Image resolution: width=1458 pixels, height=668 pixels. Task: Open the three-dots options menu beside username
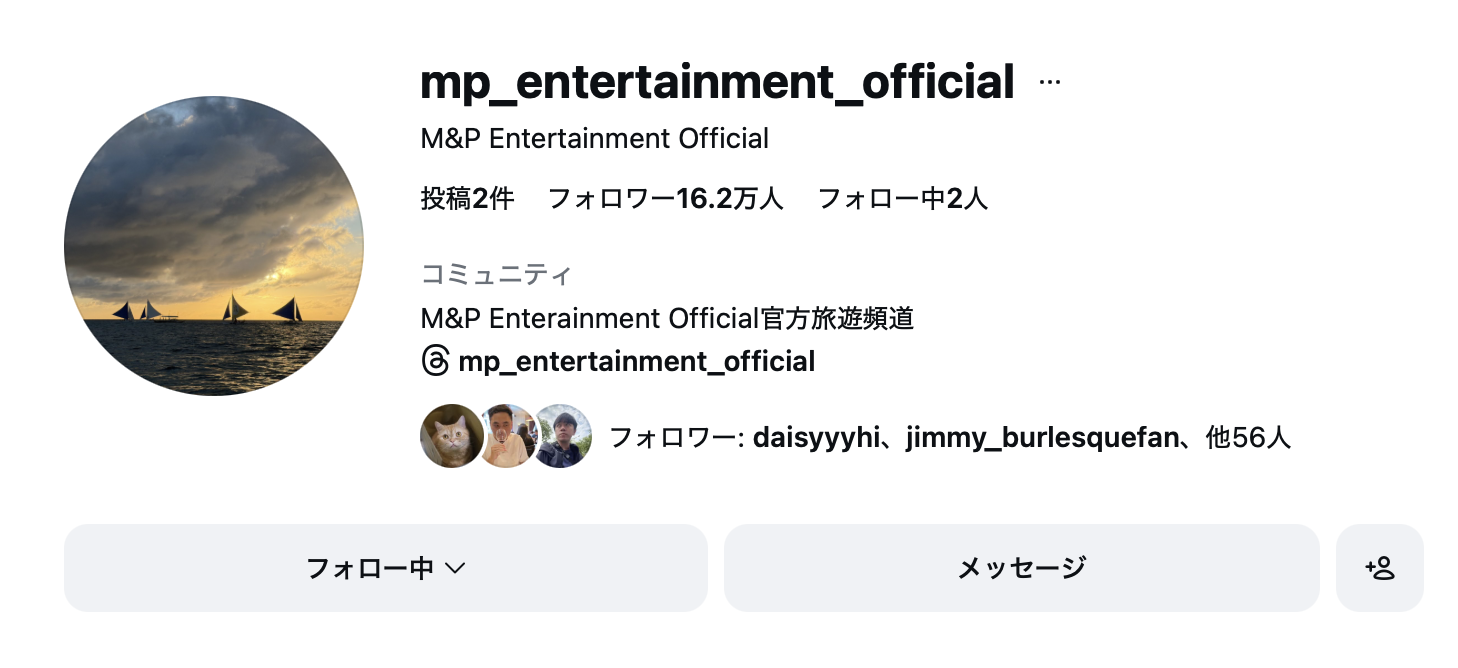[1049, 83]
